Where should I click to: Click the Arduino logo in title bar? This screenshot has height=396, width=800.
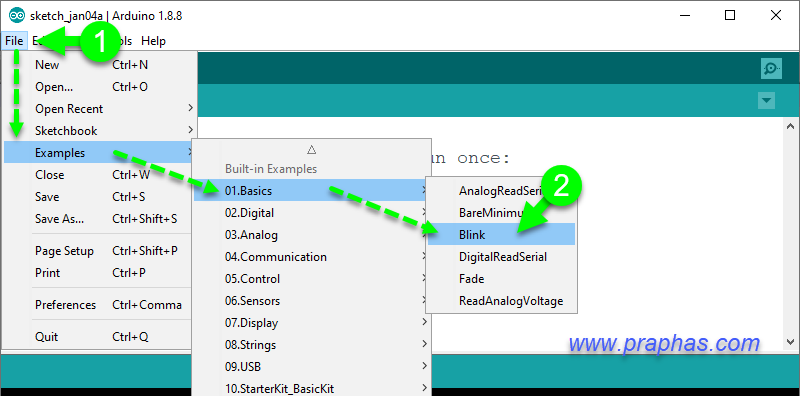point(16,16)
